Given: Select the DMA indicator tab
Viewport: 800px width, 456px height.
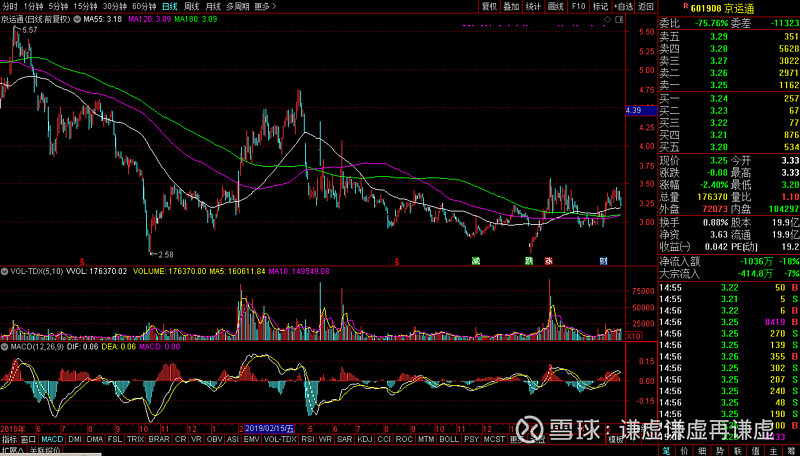Looking at the screenshot, I should tap(94, 439).
